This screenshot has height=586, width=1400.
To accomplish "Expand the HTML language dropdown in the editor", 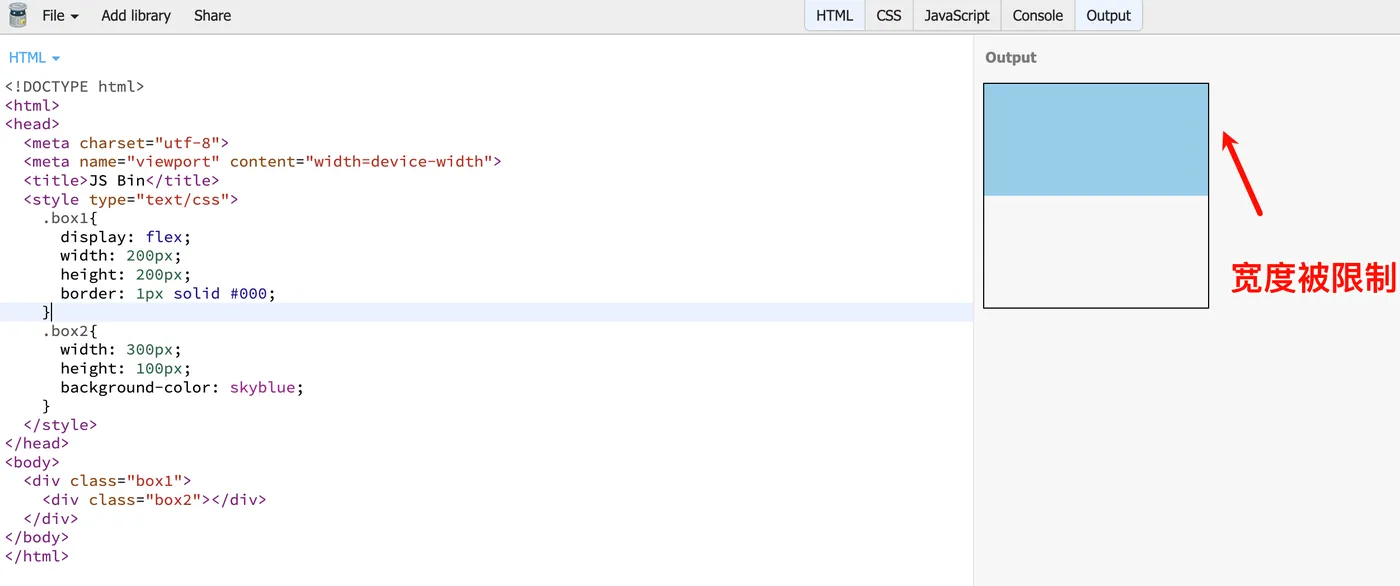I will point(35,58).
